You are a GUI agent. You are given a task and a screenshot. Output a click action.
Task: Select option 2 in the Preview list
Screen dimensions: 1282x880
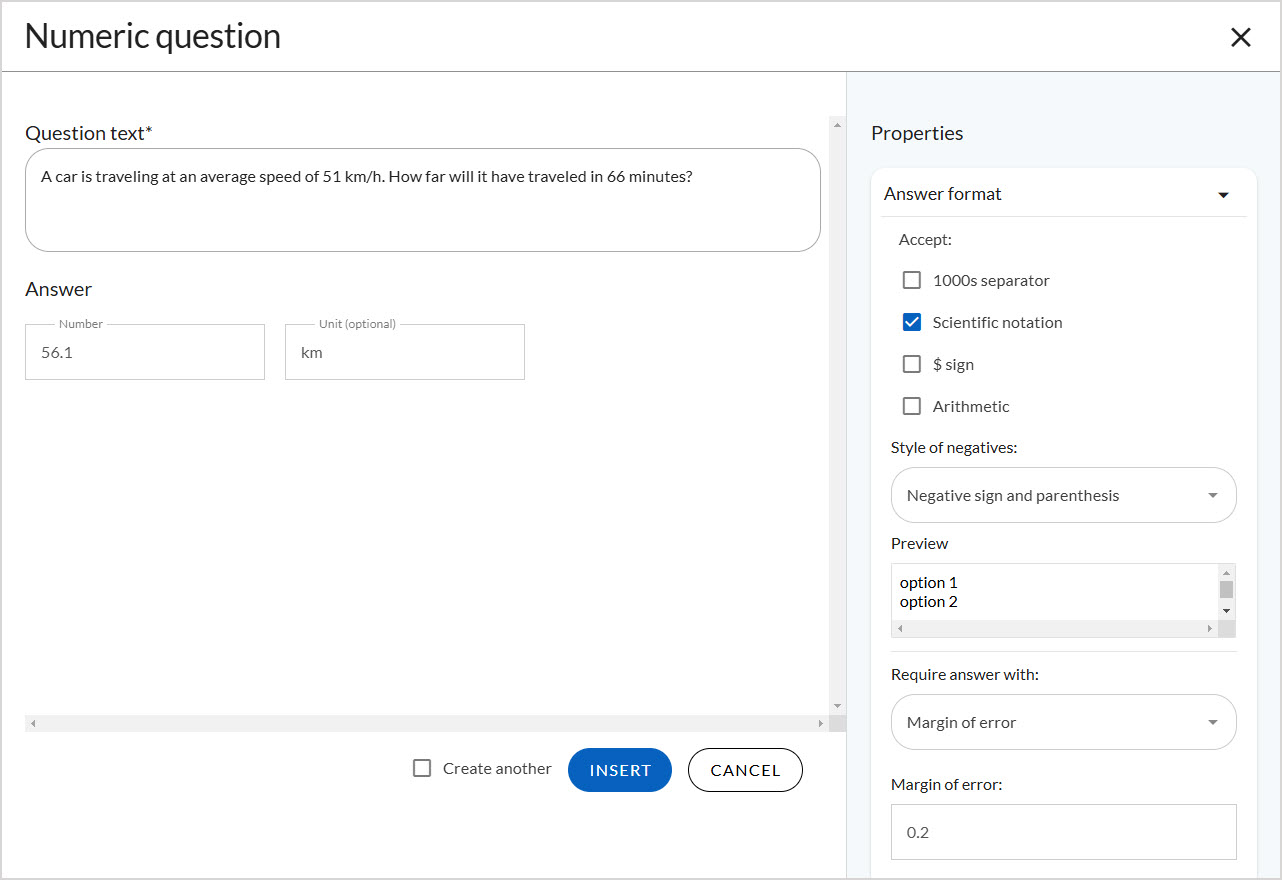point(928,601)
